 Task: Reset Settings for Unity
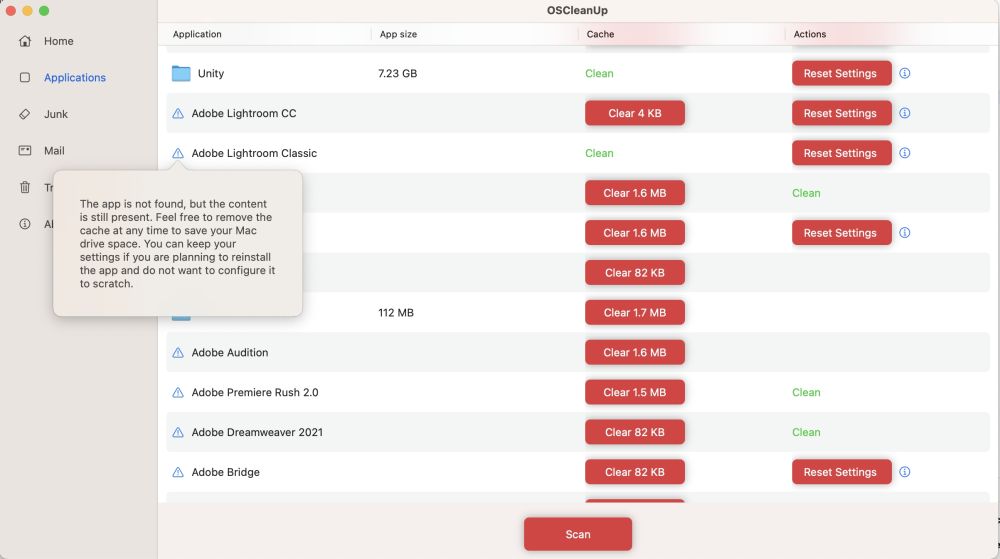click(x=840, y=73)
